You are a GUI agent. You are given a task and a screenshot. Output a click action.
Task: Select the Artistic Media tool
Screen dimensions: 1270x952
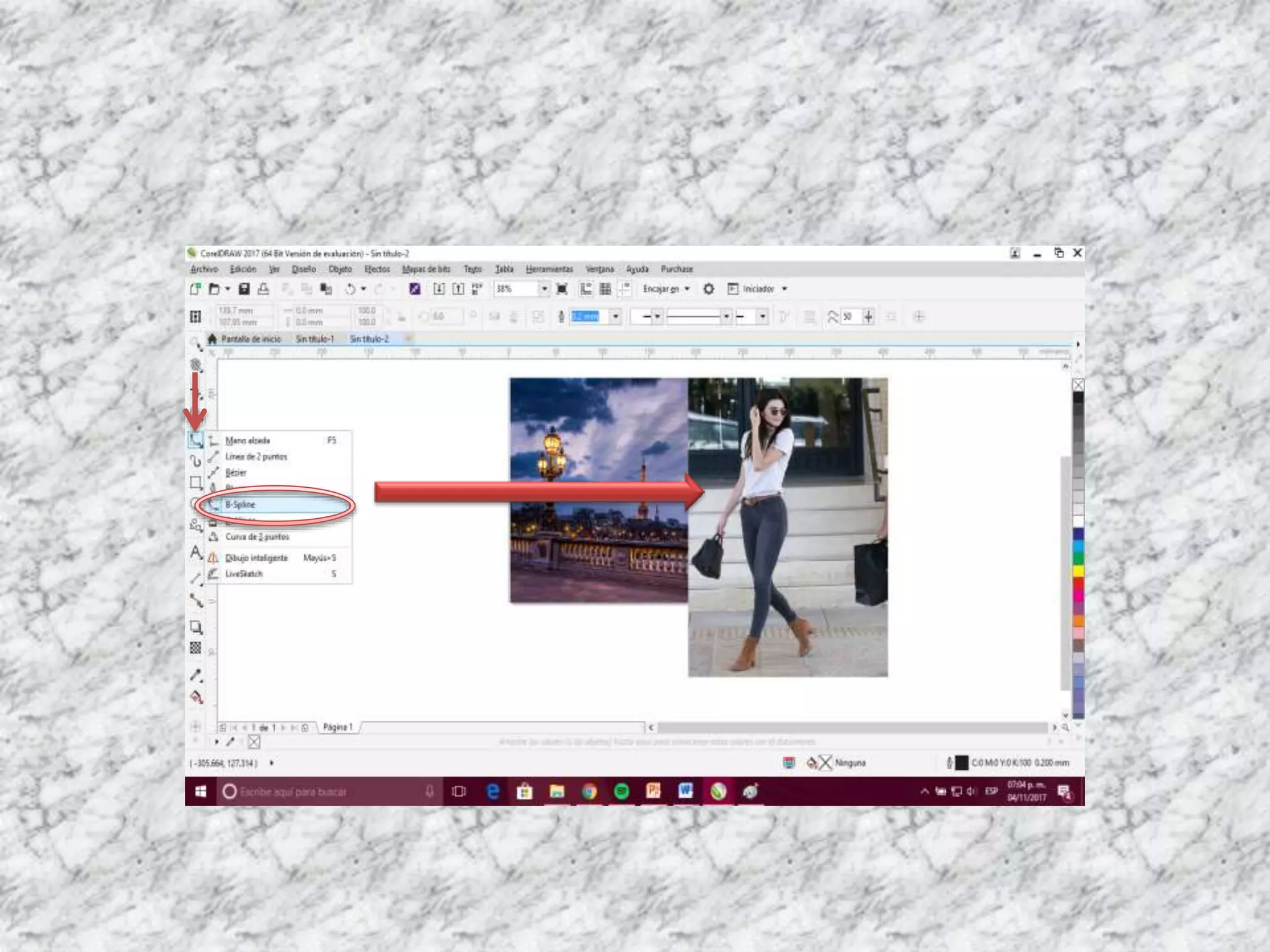[x=196, y=461]
